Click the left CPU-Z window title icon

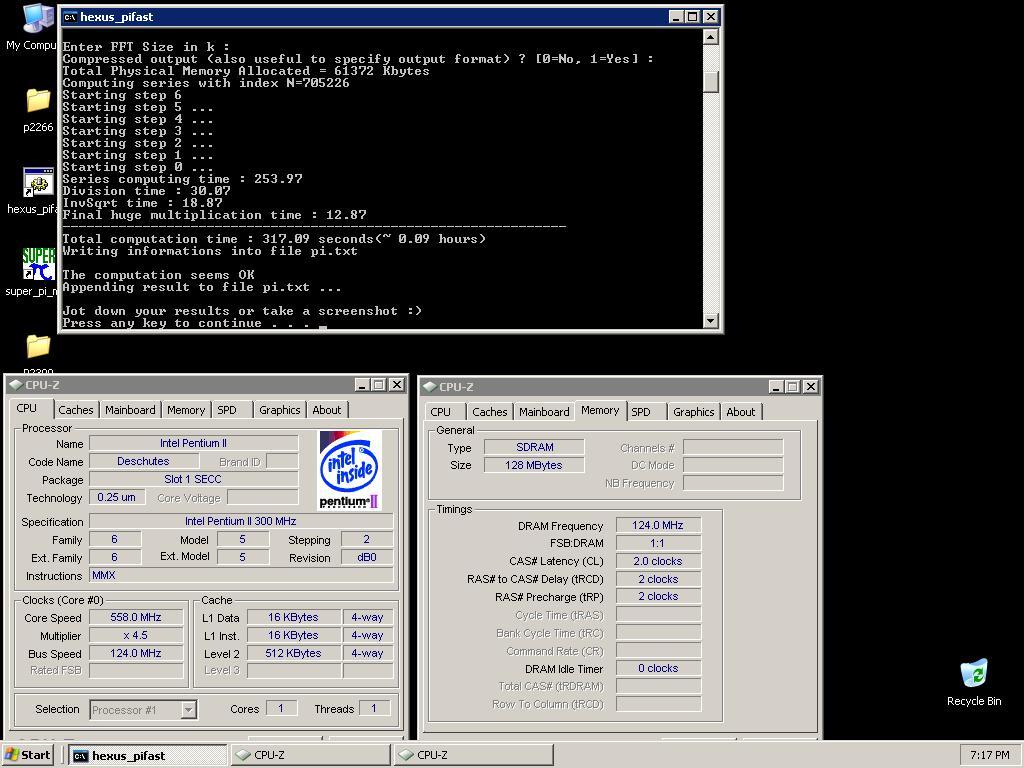16,385
